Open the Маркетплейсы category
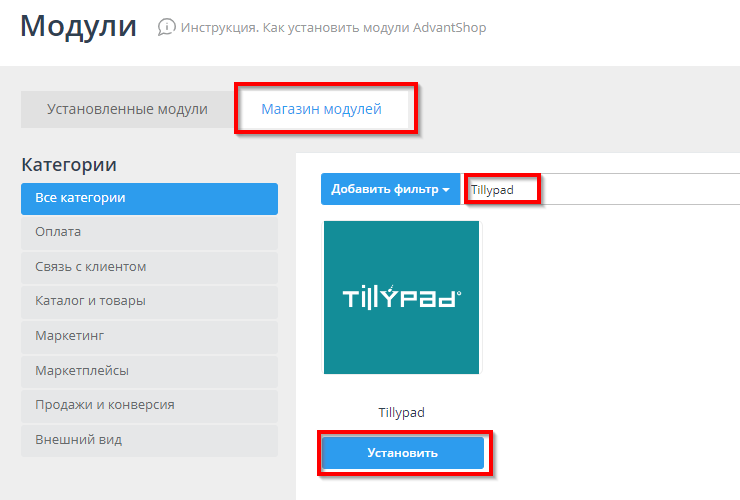 pyautogui.click(x=150, y=372)
